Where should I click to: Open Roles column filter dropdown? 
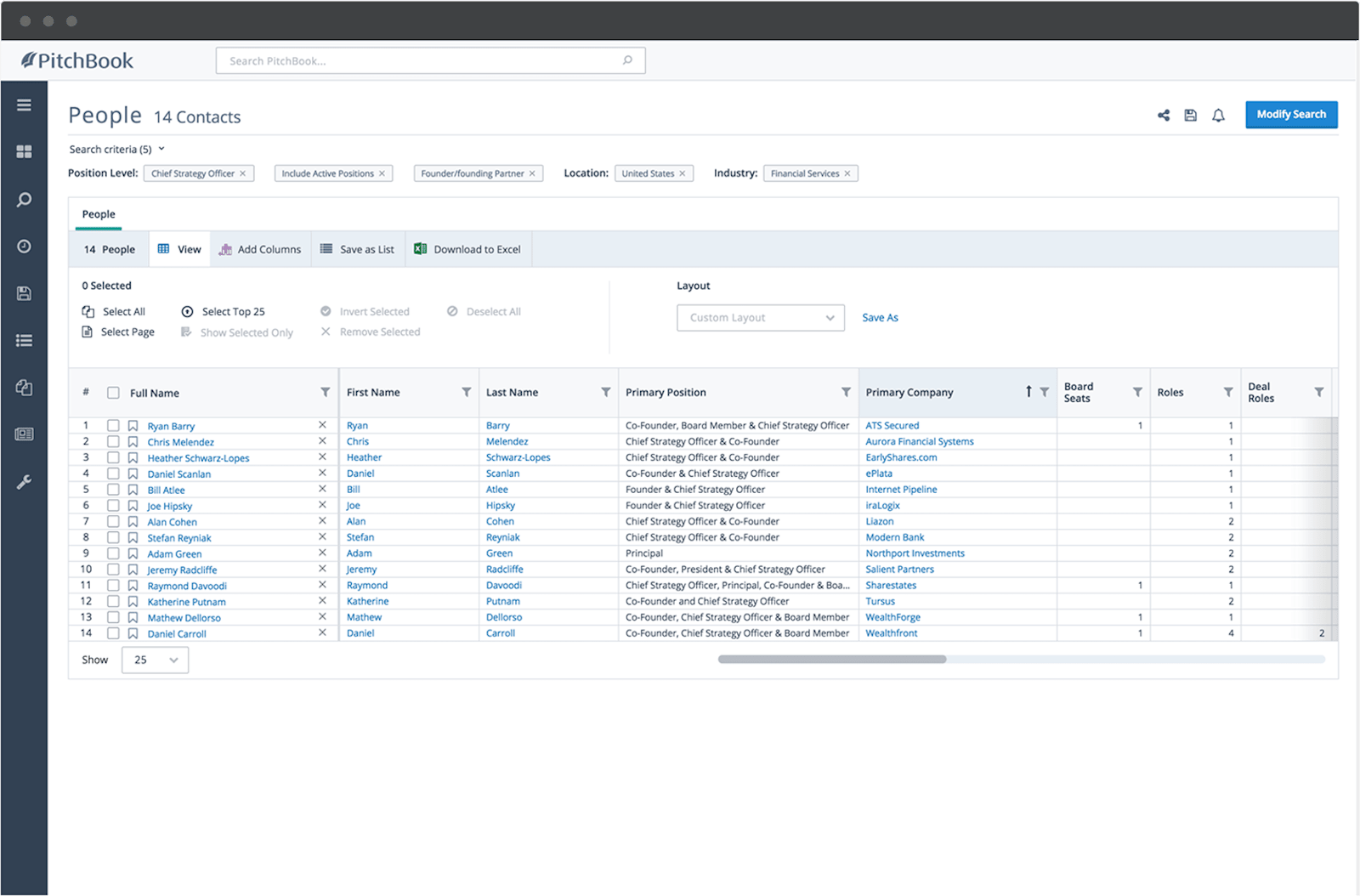pos(1228,392)
